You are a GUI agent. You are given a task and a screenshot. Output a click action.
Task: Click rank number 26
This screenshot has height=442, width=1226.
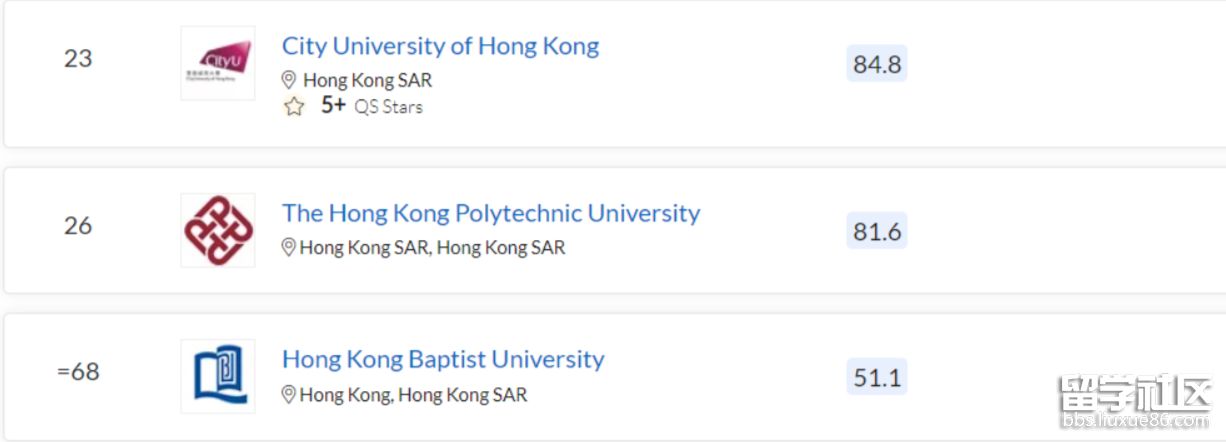coord(78,225)
